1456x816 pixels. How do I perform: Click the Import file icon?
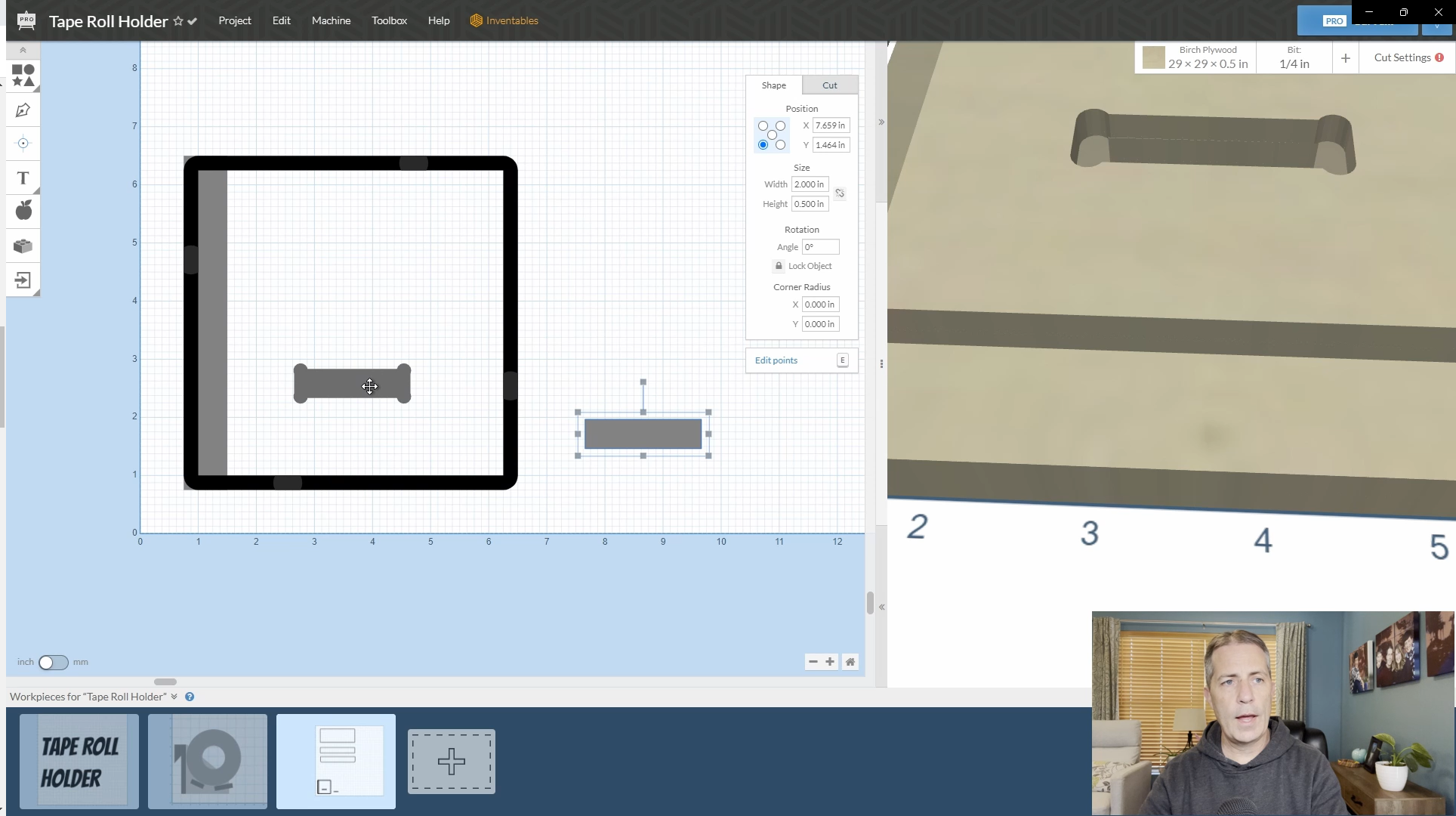[x=23, y=280]
